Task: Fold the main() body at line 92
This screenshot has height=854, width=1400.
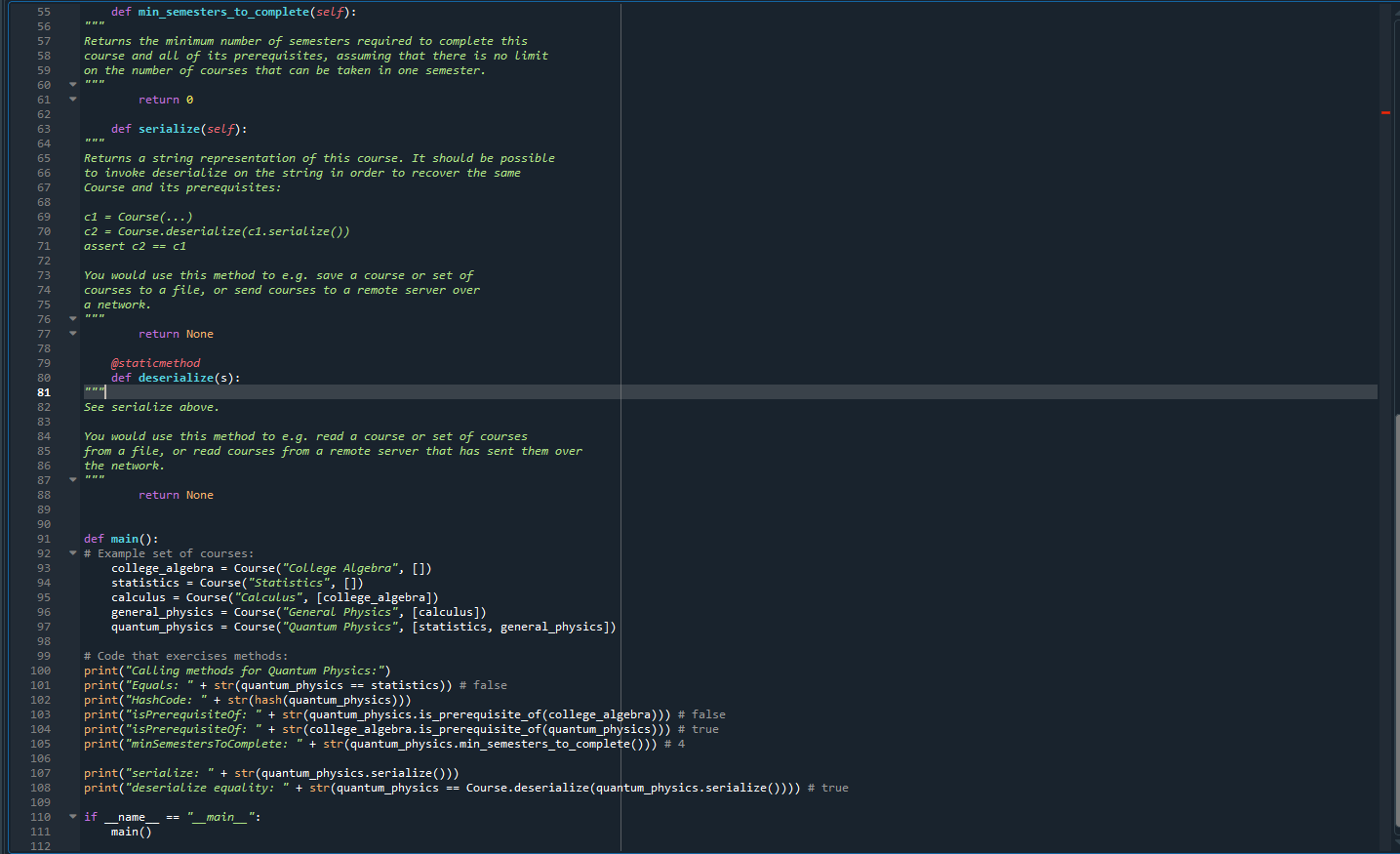Action: pos(72,552)
